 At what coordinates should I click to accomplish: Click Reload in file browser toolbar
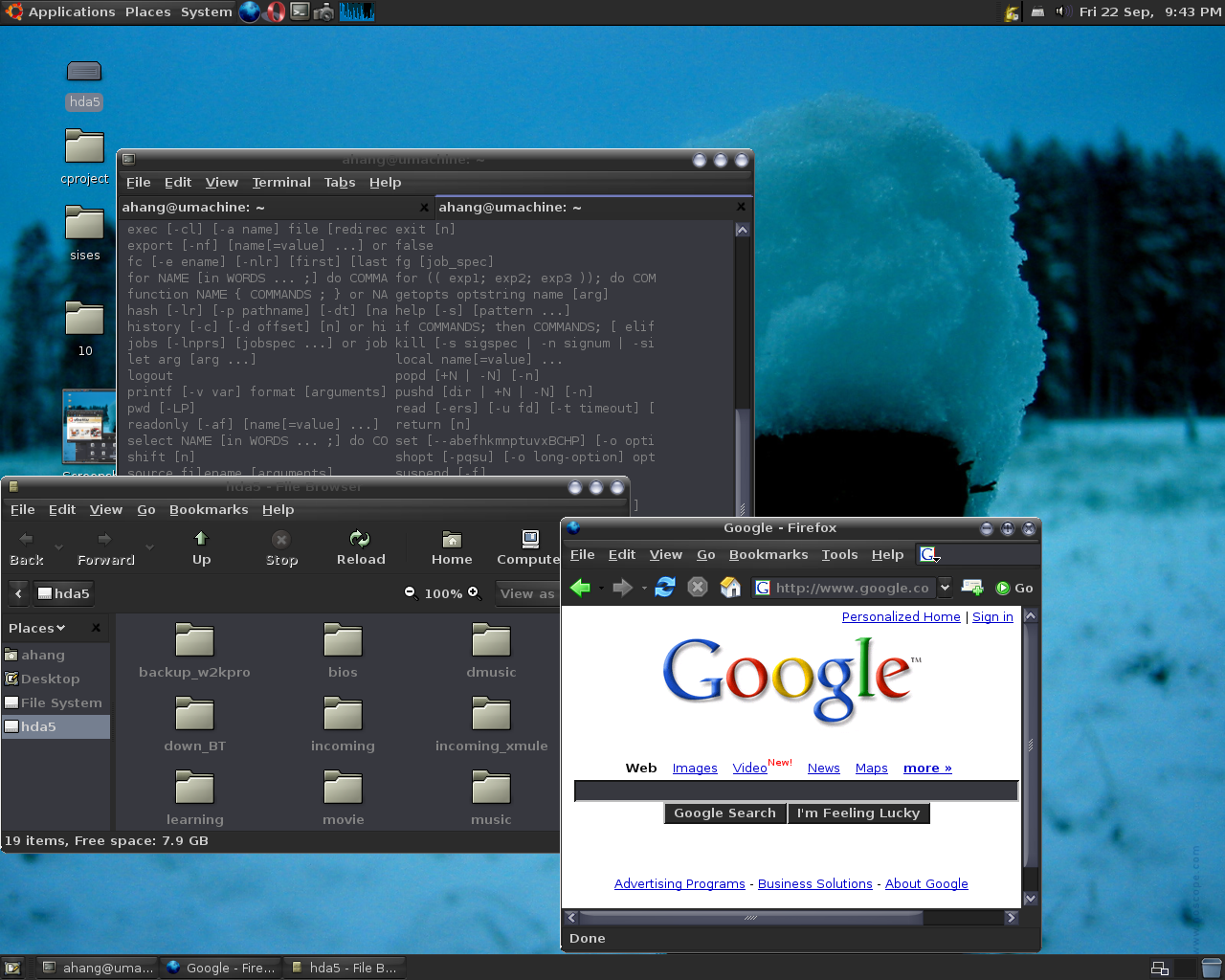[361, 548]
